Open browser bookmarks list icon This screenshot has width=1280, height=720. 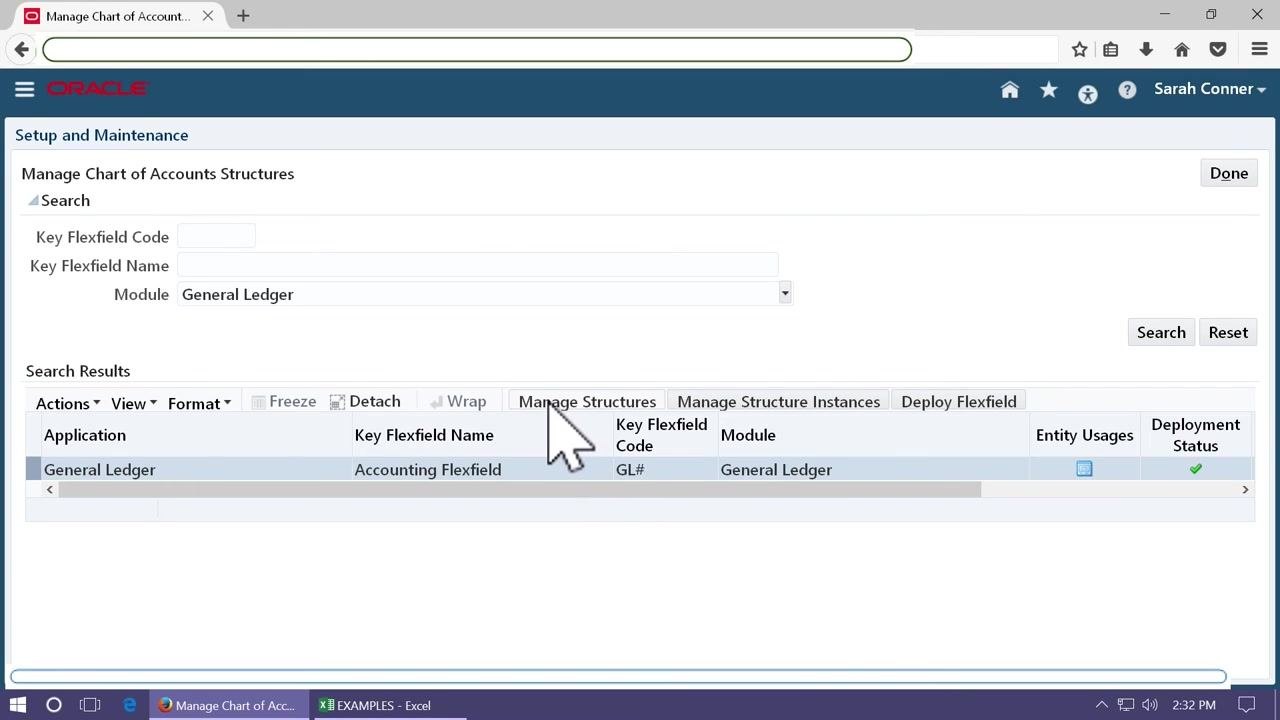pos(1110,49)
